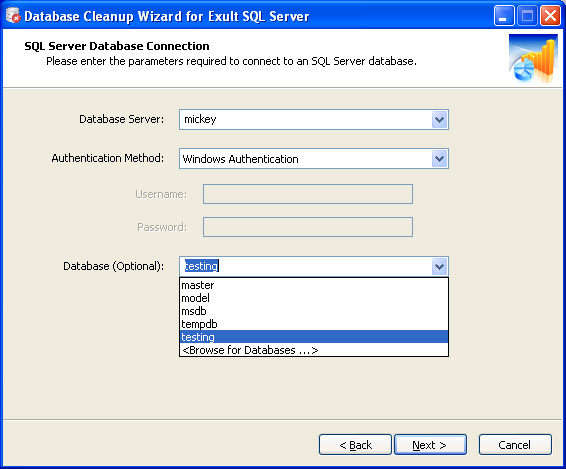Collapse the Database (Optional) dropdown arrow
Image resolution: width=566 pixels, height=469 pixels.
439,267
